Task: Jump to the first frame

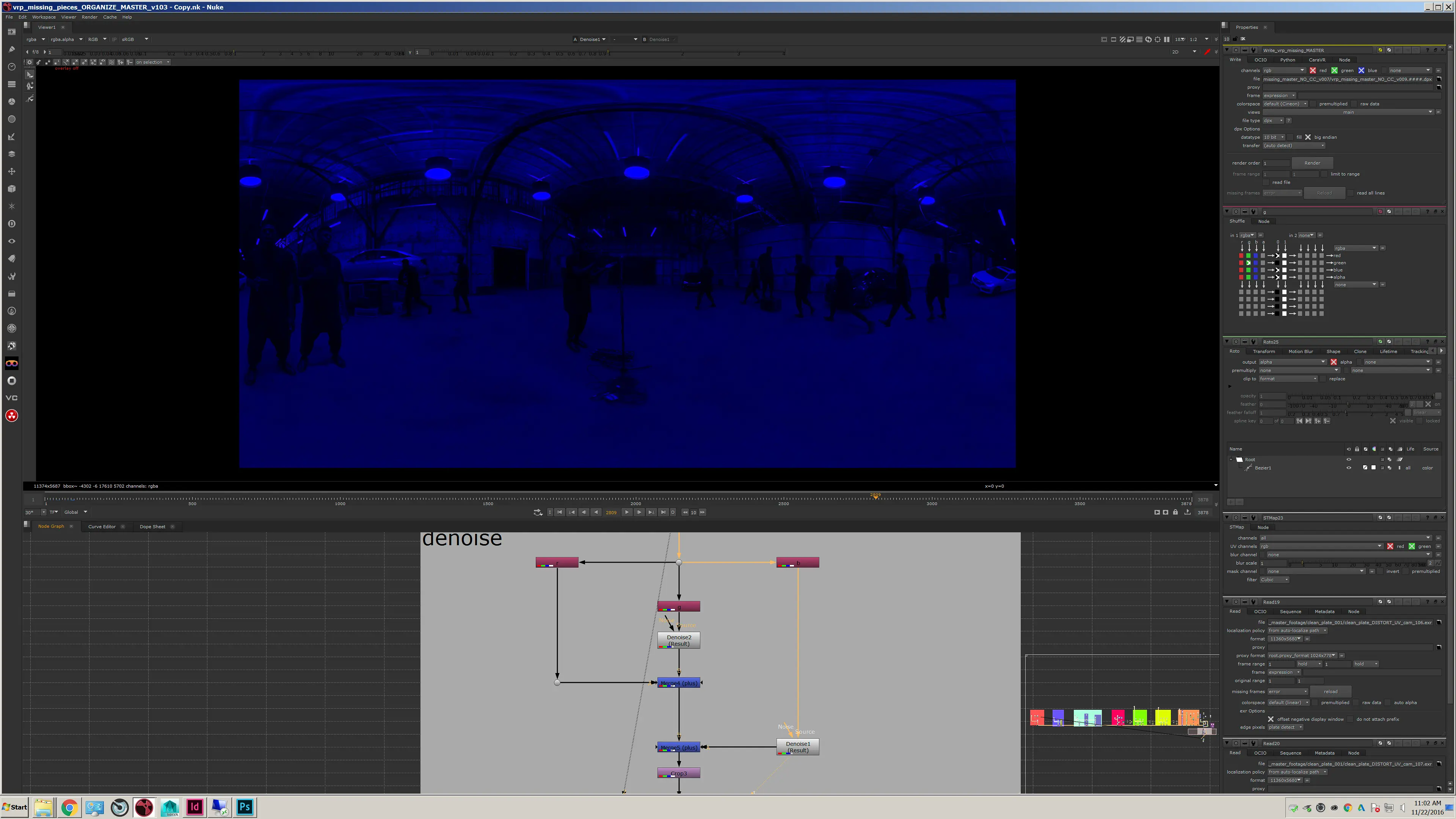Action: (x=560, y=513)
